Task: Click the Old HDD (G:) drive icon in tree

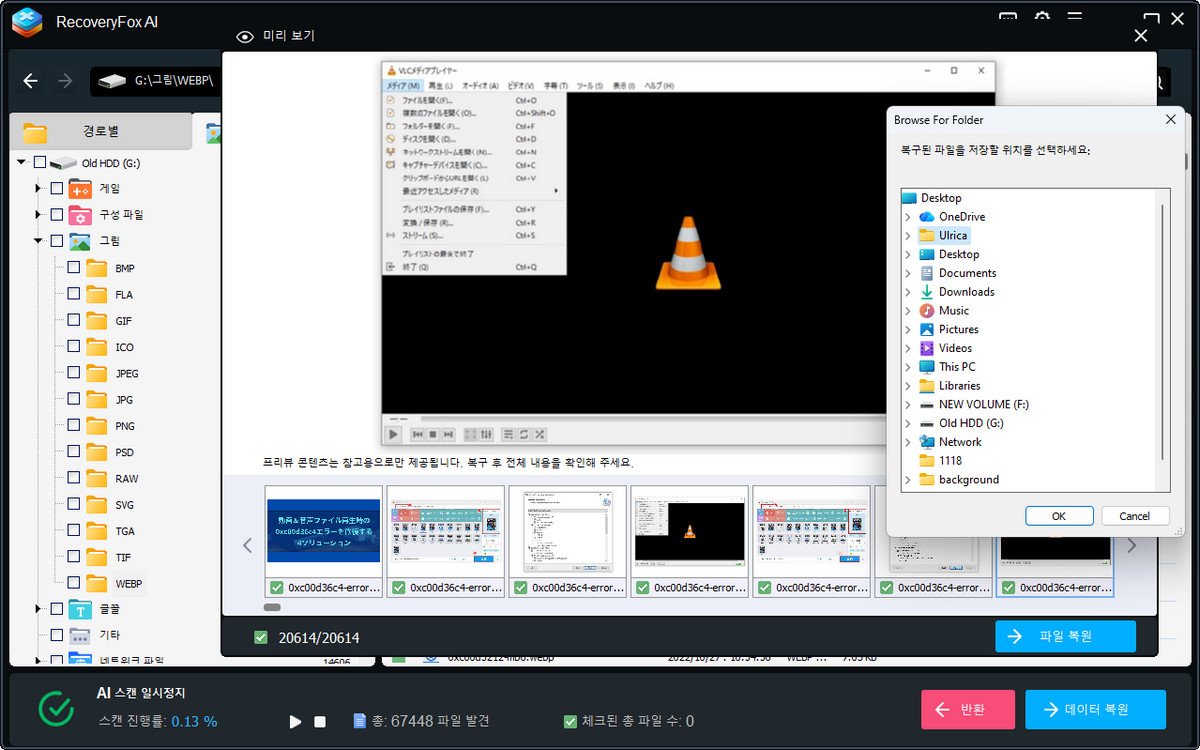Action: tap(63, 162)
